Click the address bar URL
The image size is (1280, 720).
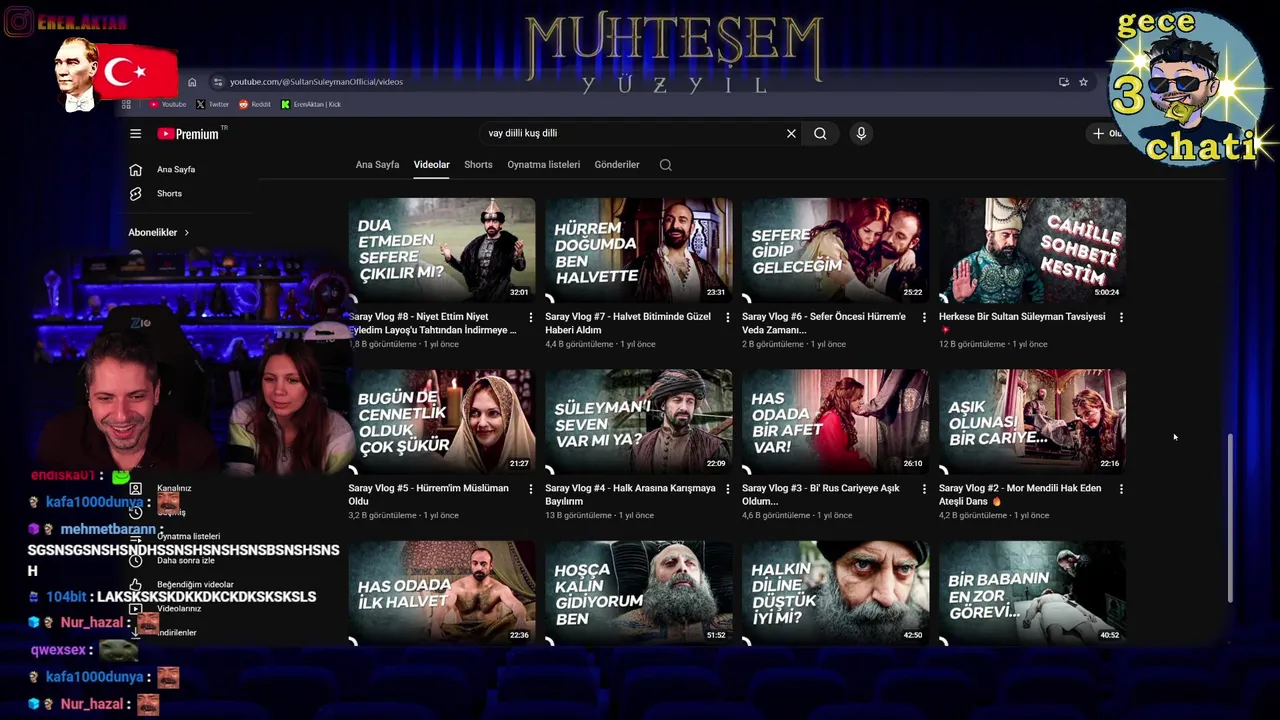316,82
